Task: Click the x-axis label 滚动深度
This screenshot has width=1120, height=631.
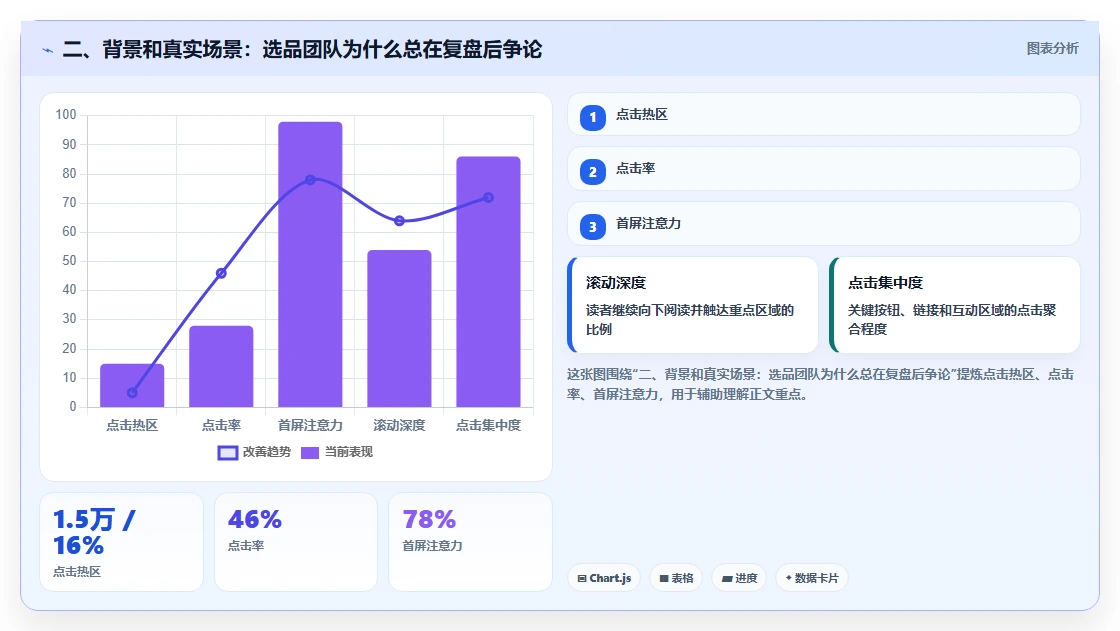Action: pos(399,425)
